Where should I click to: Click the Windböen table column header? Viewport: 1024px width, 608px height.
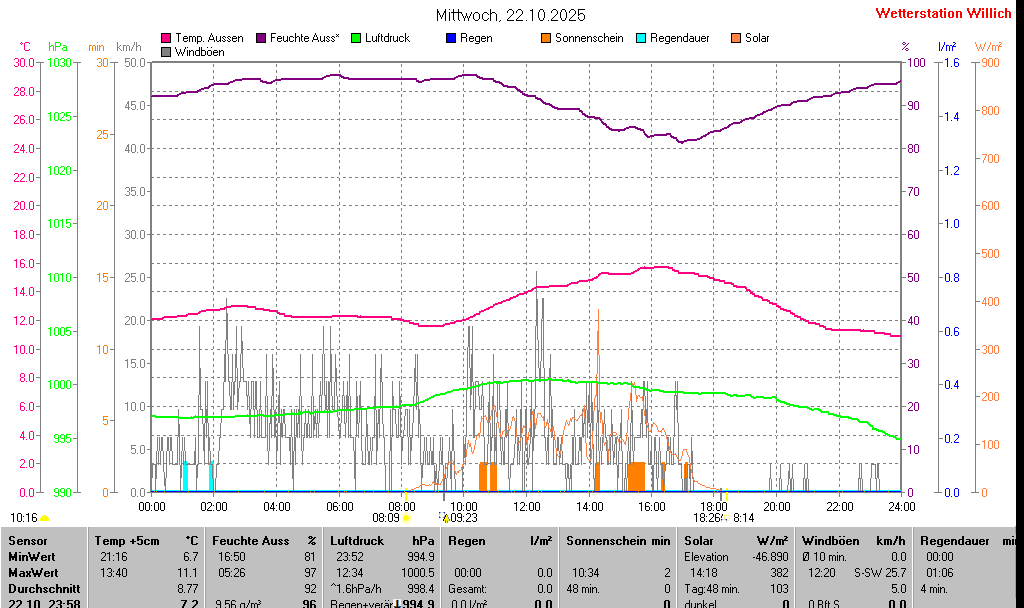click(x=827, y=540)
